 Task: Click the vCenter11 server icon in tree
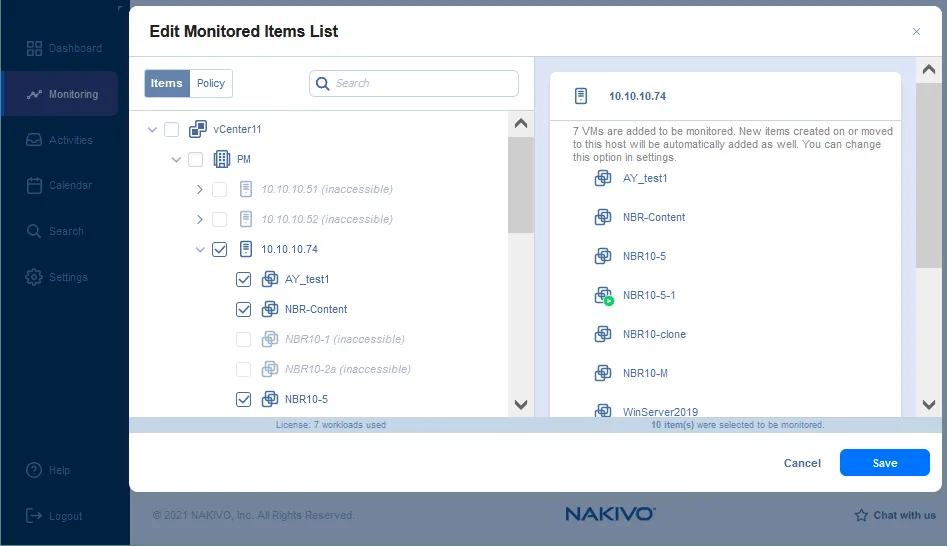[198, 129]
